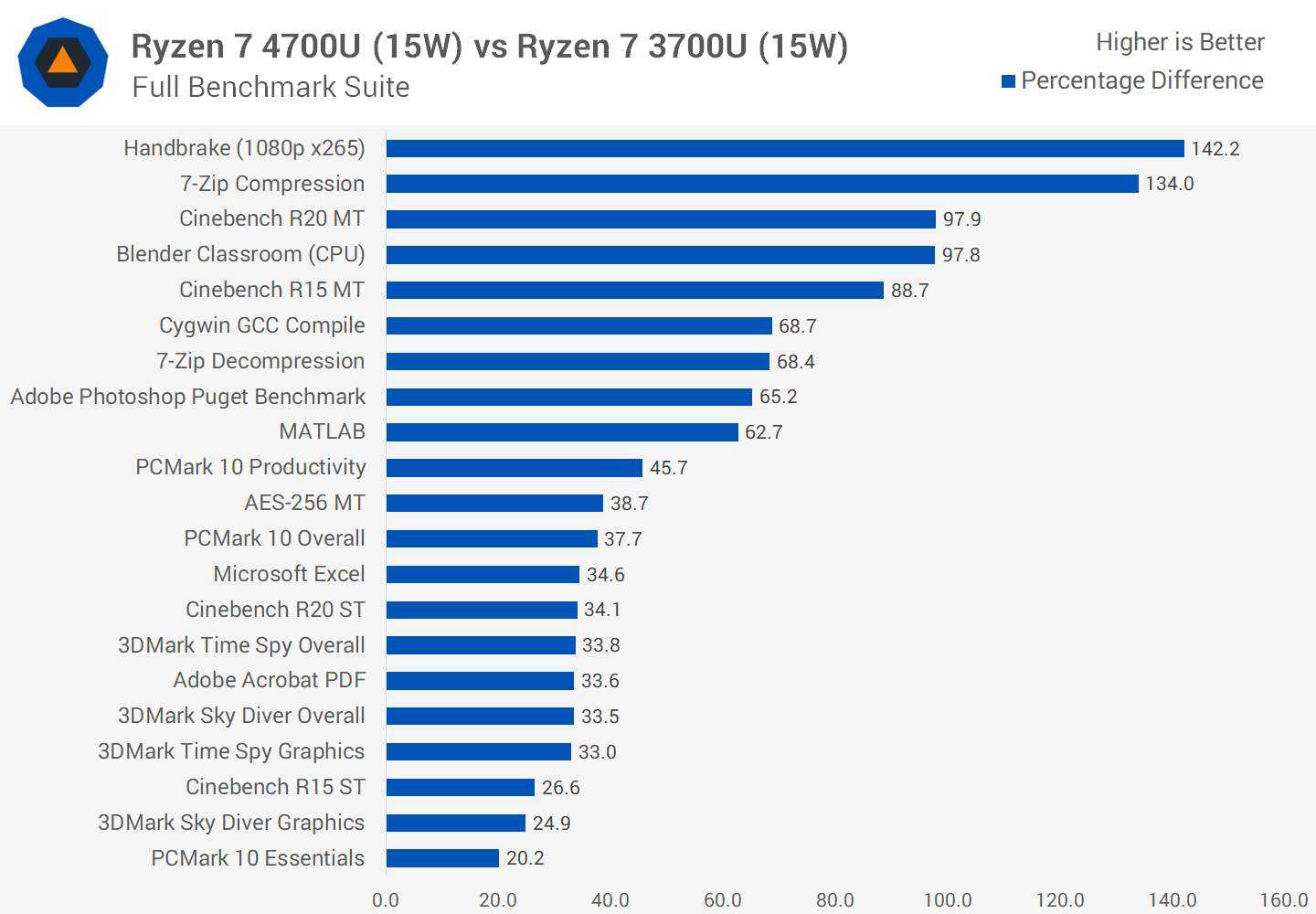
Task: Click the MATLAB label
Action: click(323, 431)
